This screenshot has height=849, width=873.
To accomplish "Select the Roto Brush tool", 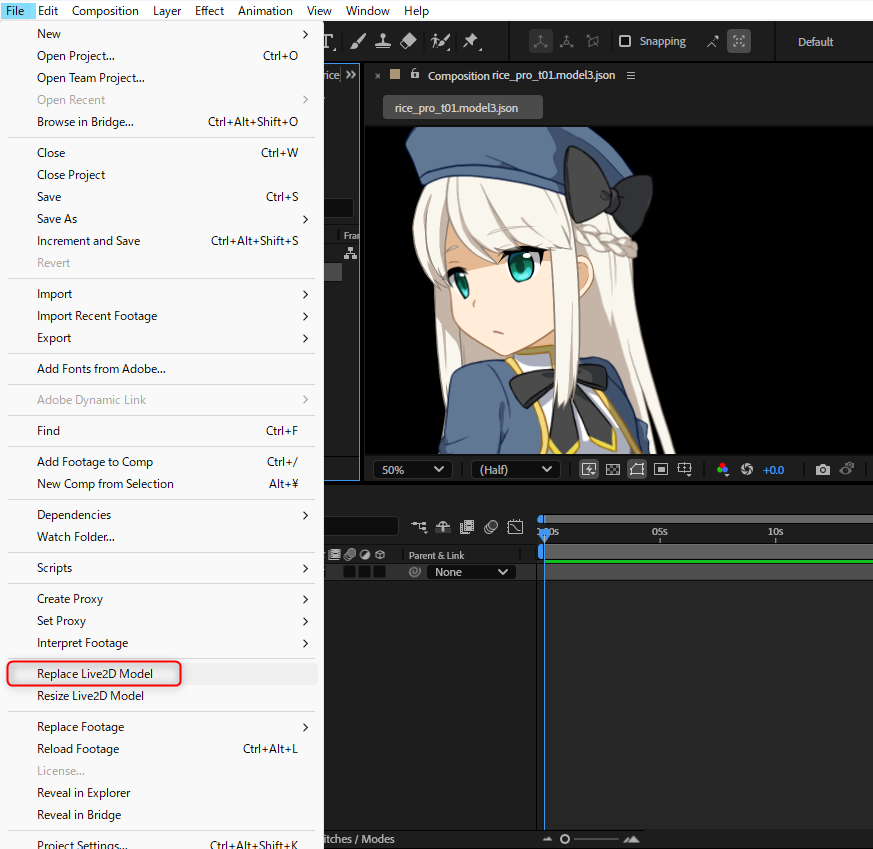I will coord(440,41).
